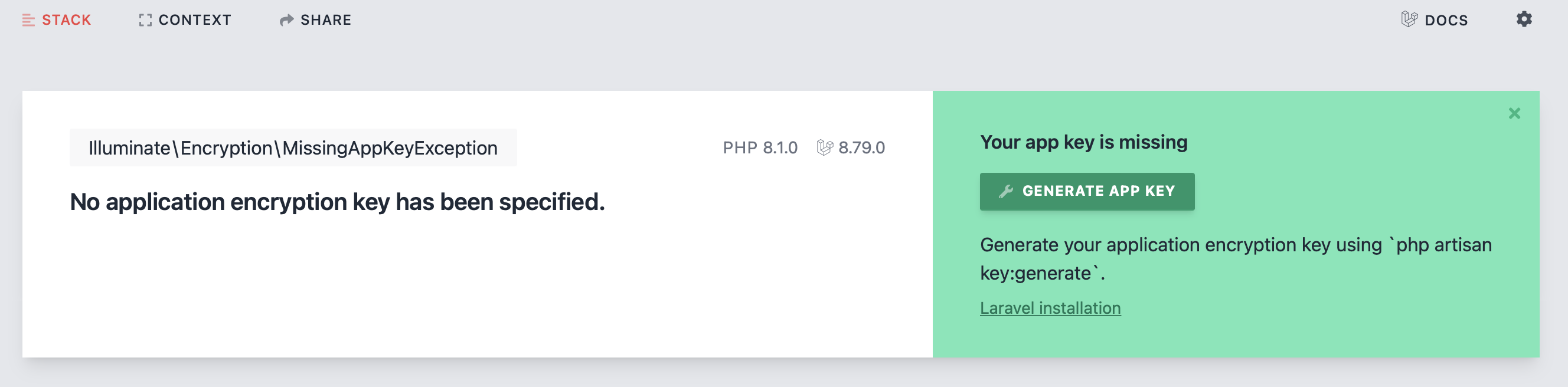The image size is (1568, 387).
Task: Click the 'Your app key is missing' heading
Action: coord(1083,142)
